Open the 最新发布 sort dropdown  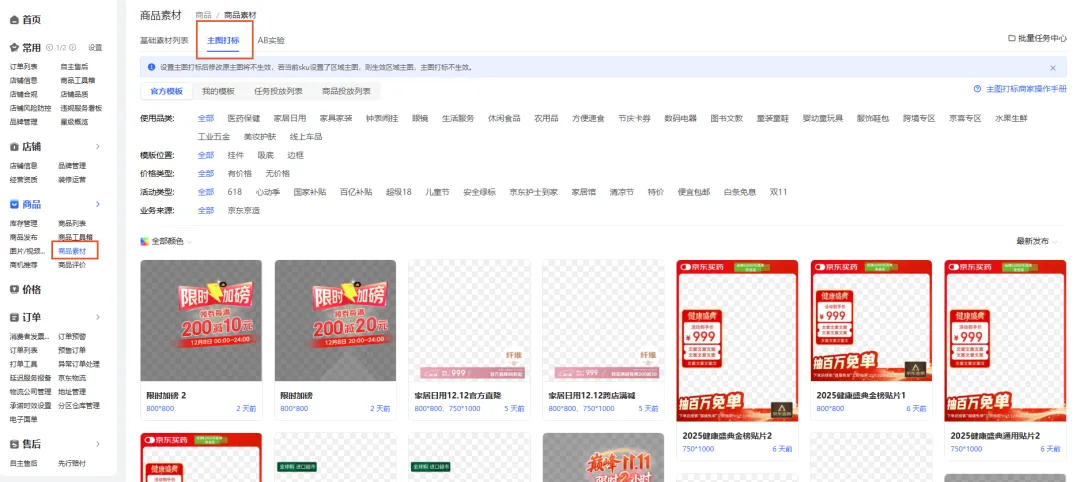tap(1037, 241)
